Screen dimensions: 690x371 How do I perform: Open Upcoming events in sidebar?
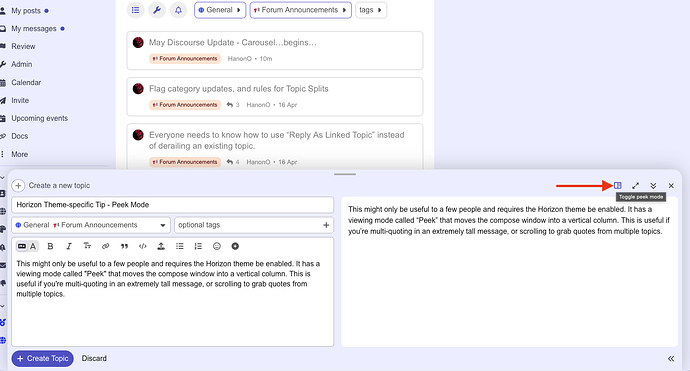pyautogui.click(x=39, y=118)
